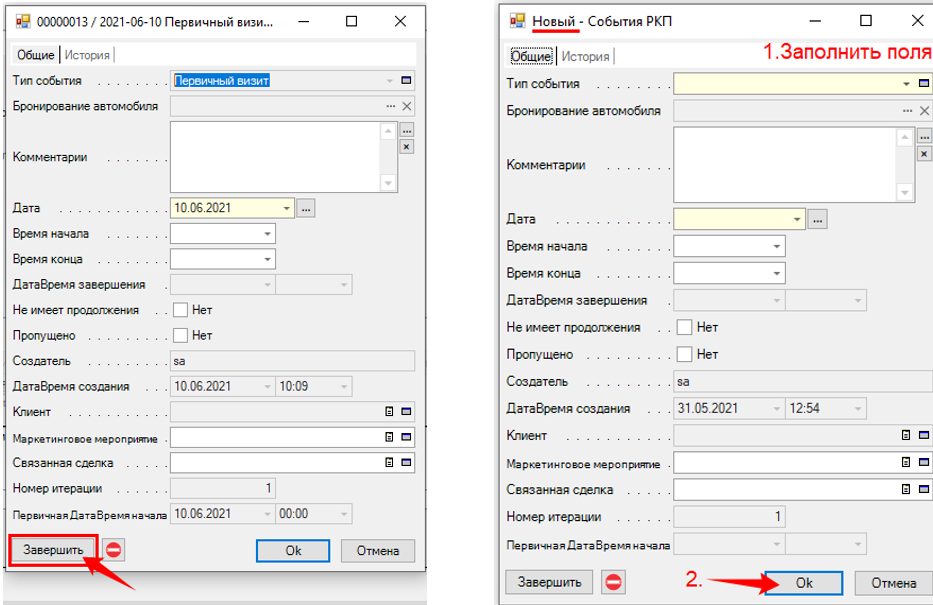
Task: Toggle Пропущено checkbox in Новый События РКП window
Action: click(x=685, y=354)
